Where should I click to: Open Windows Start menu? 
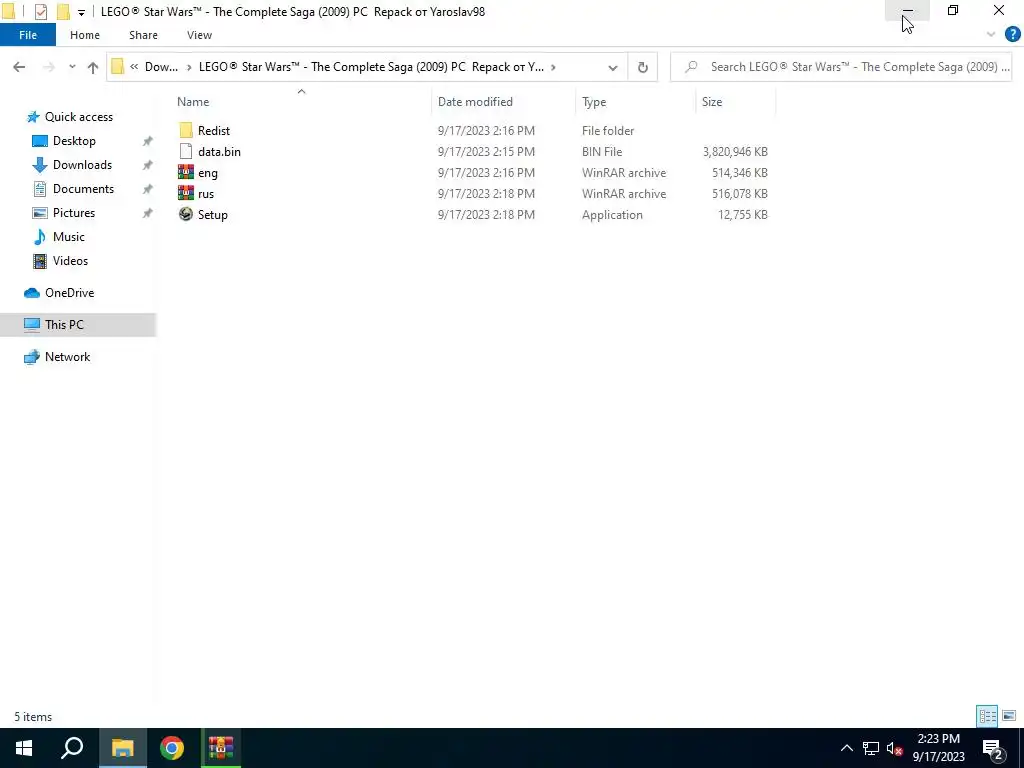tap(24, 748)
